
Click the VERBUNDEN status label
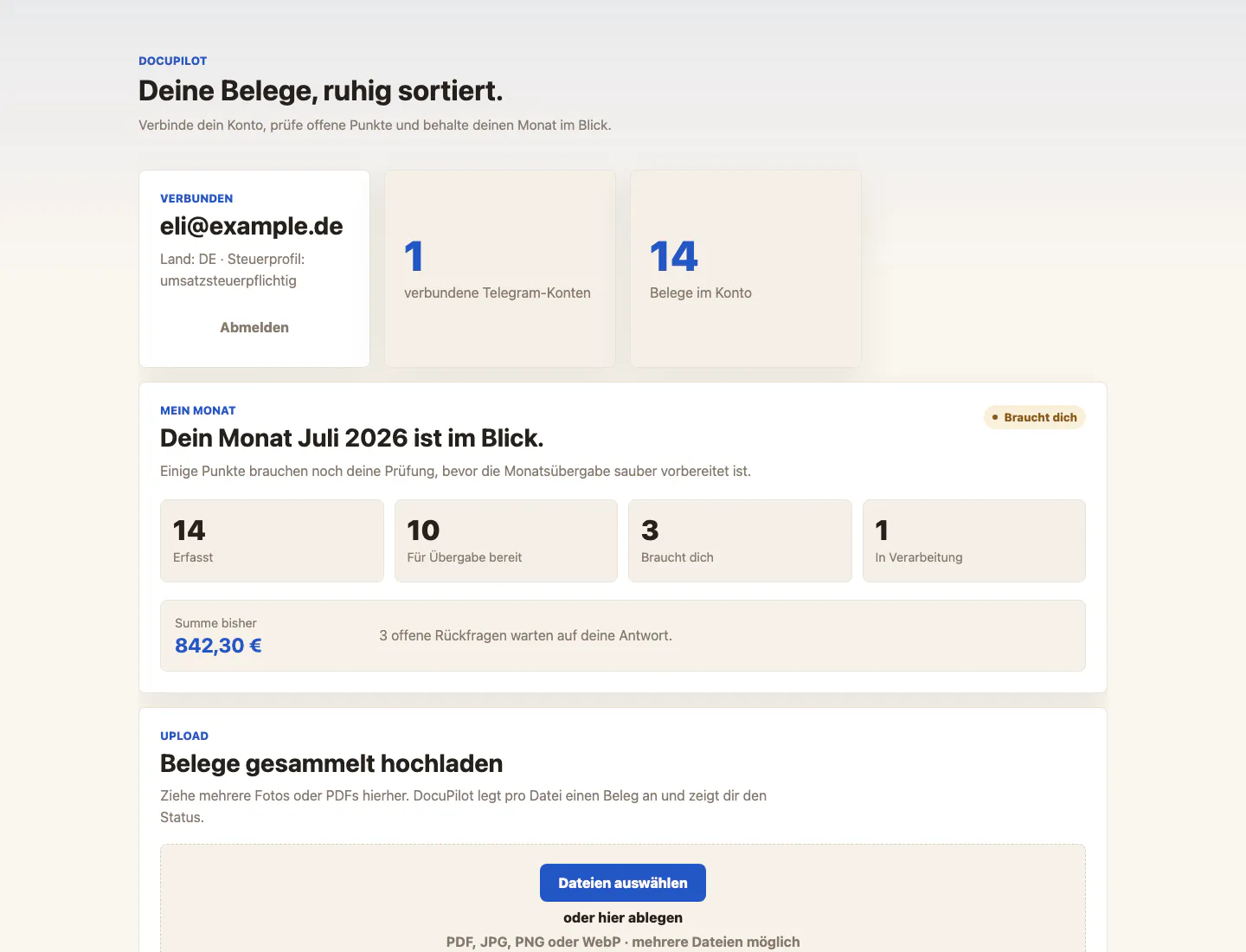click(196, 198)
